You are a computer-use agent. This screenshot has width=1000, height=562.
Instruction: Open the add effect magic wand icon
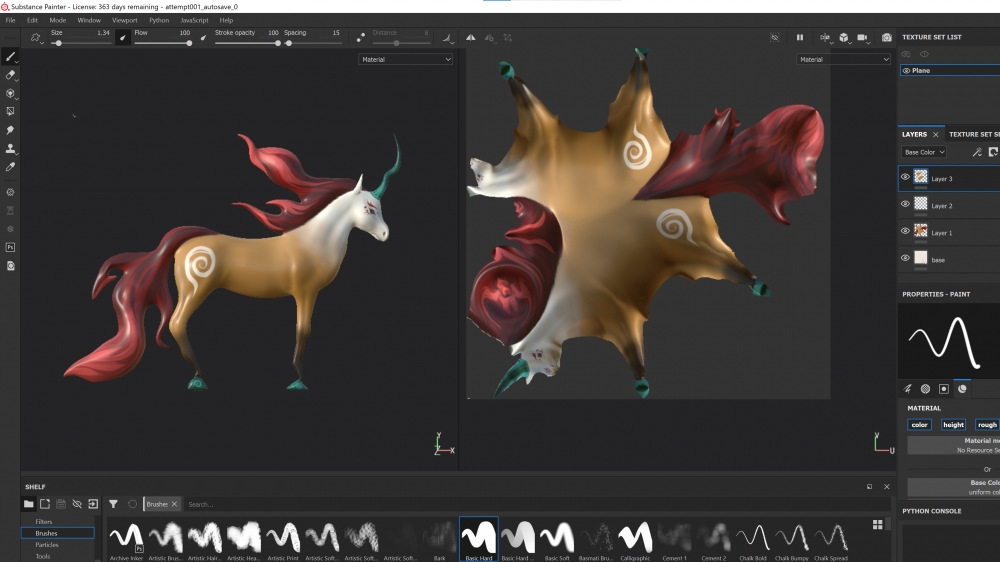click(977, 152)
